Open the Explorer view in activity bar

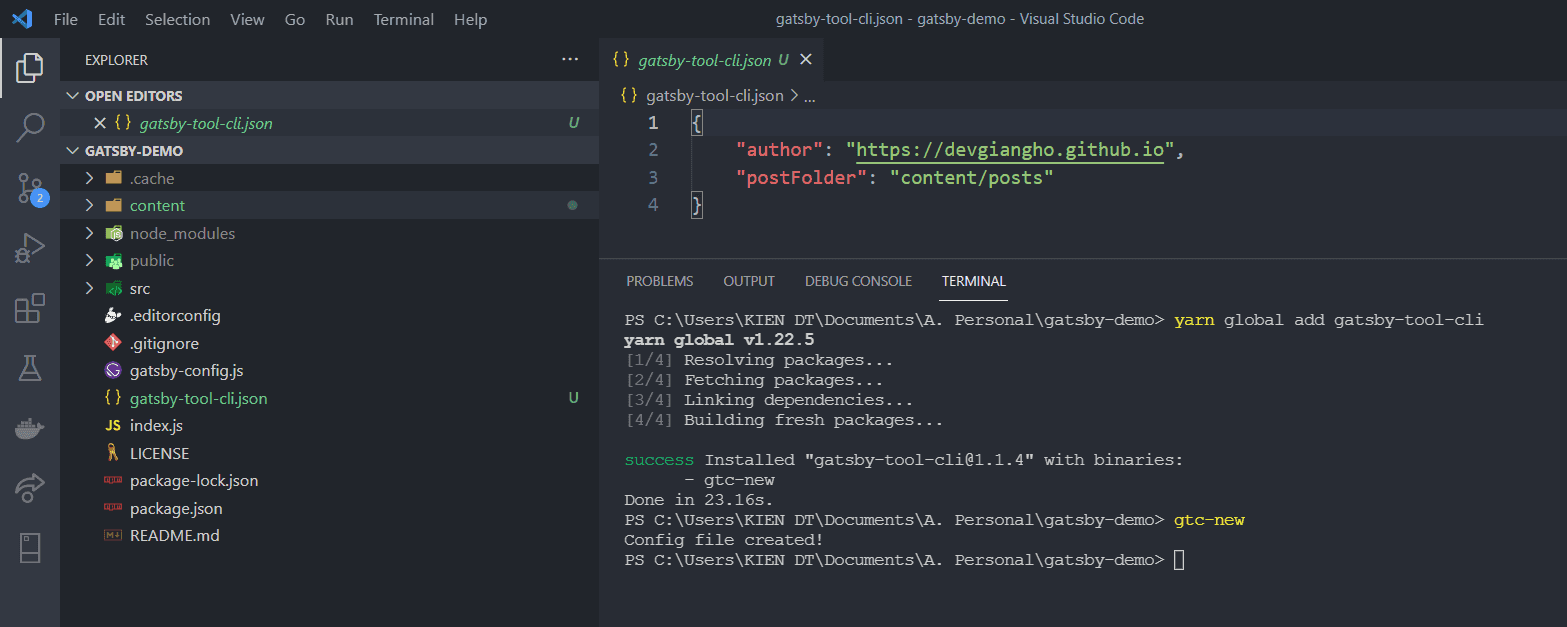coord(30,67)
